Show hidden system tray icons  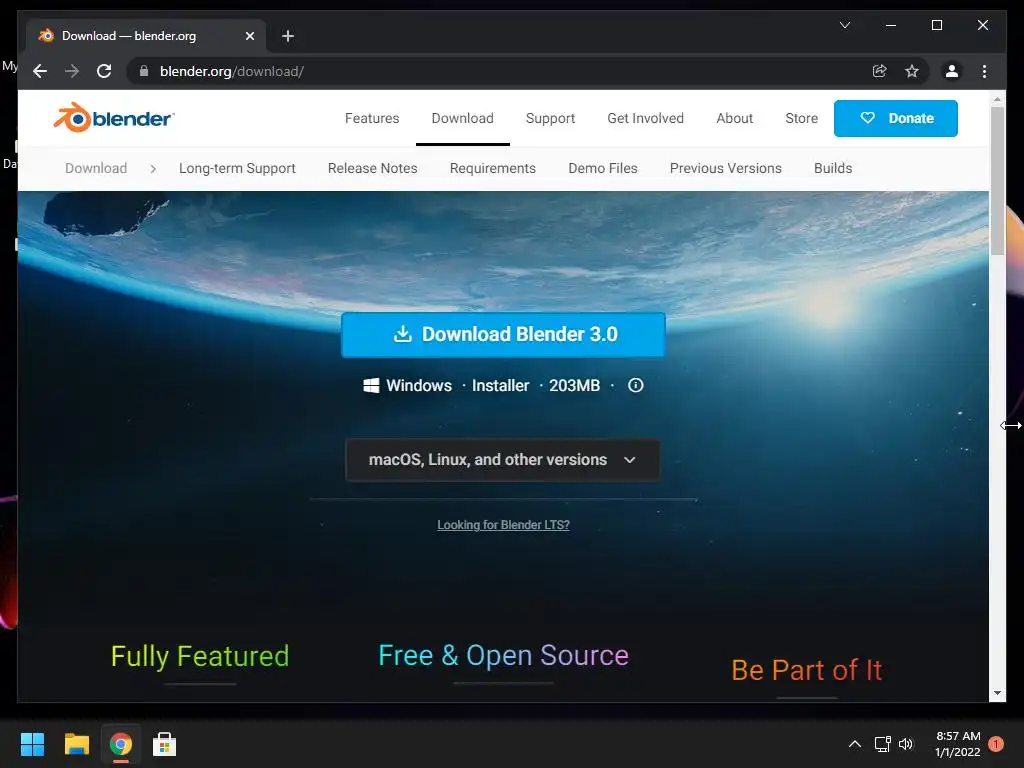pos(854,744)
